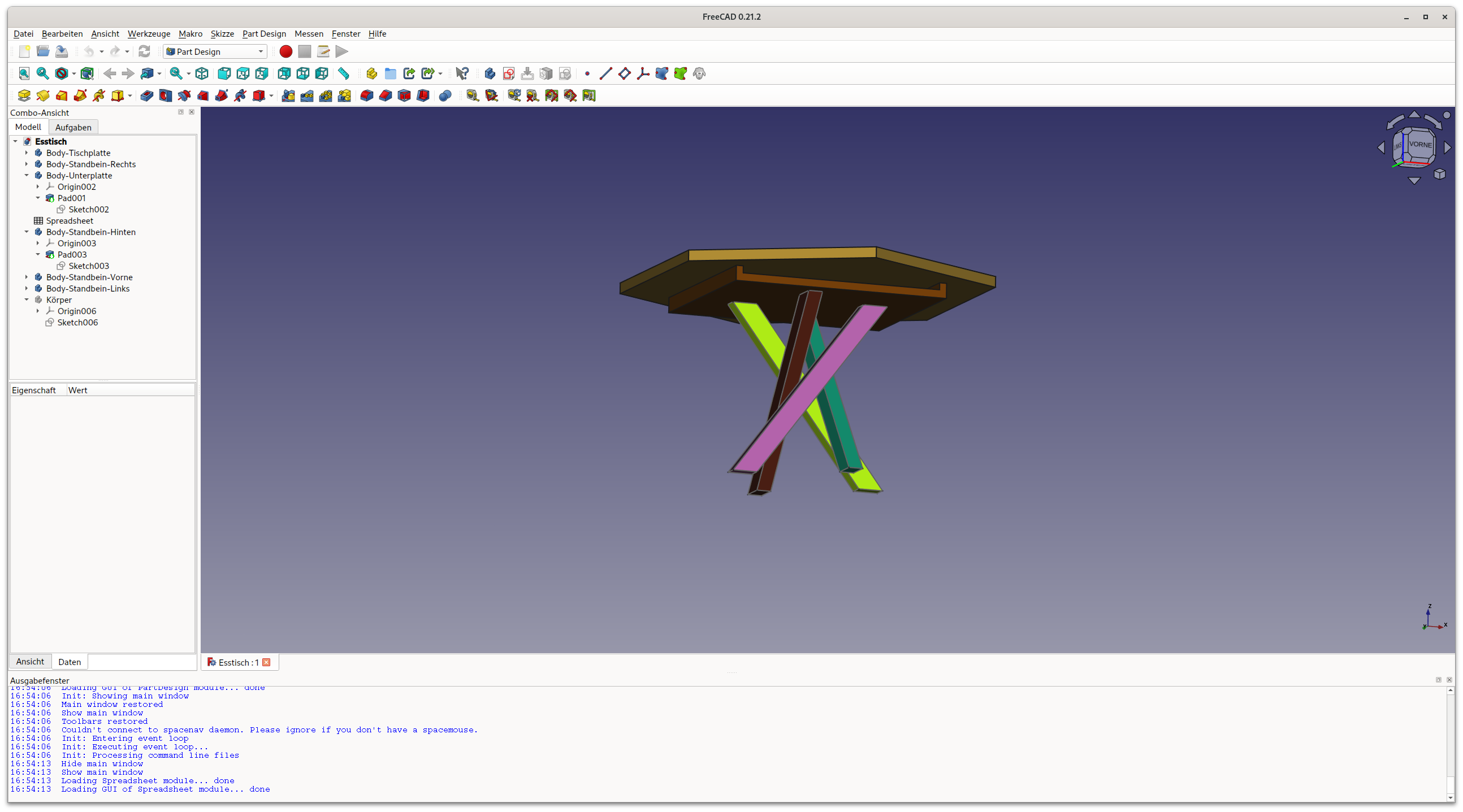Select the Boolean operation tool
Screen dimensions: 1463x812
point(445,95)
